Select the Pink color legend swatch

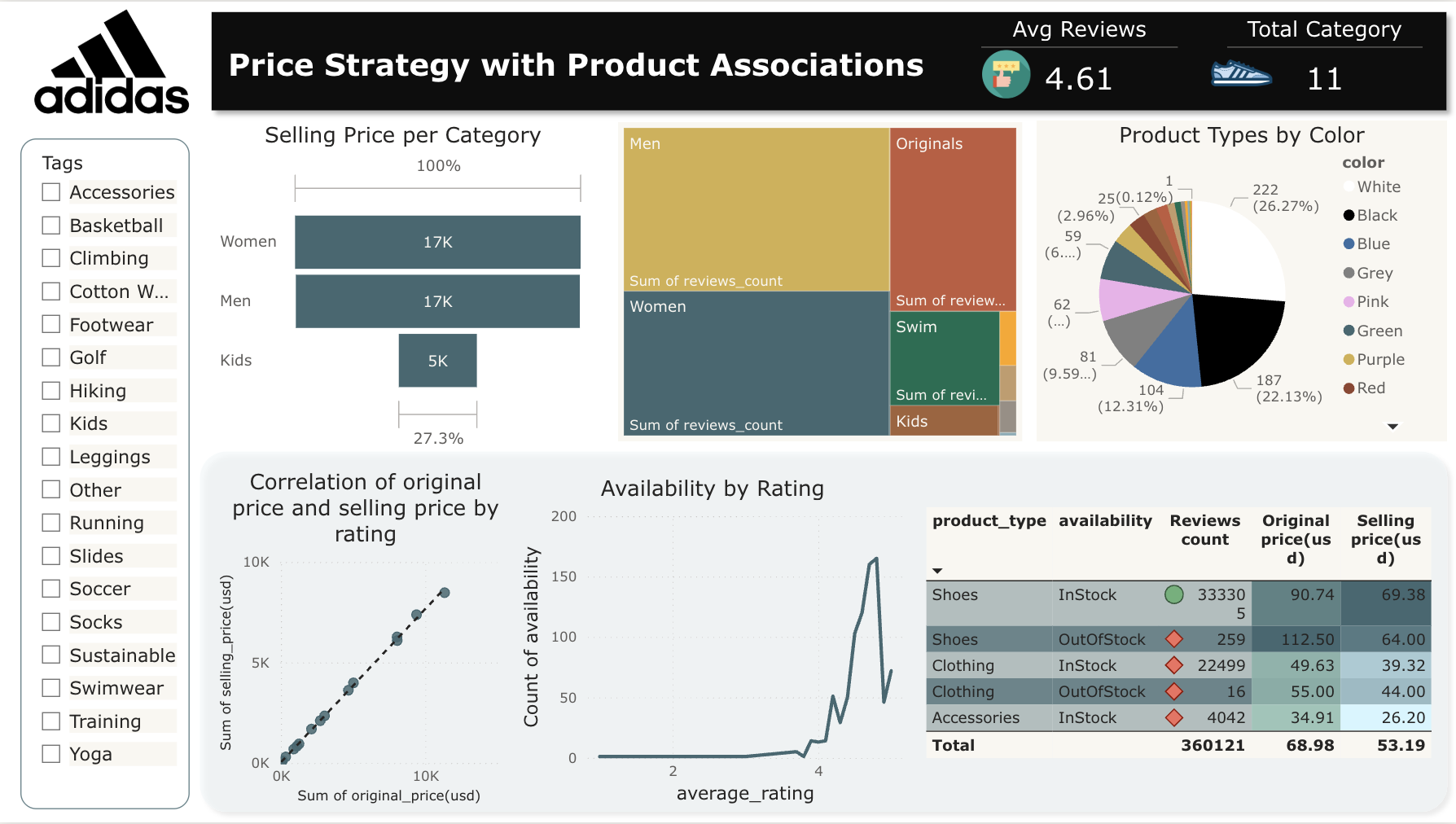[1349, 302]
